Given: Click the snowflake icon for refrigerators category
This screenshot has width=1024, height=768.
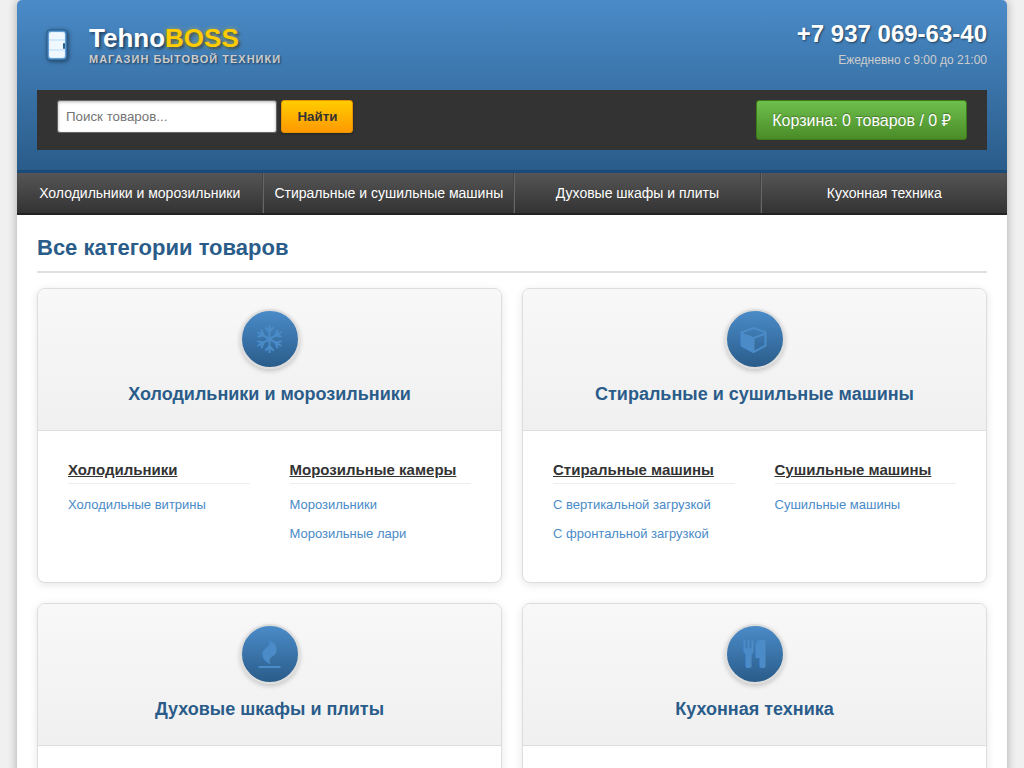Looking at the screenshot, I should coord(270,339).
